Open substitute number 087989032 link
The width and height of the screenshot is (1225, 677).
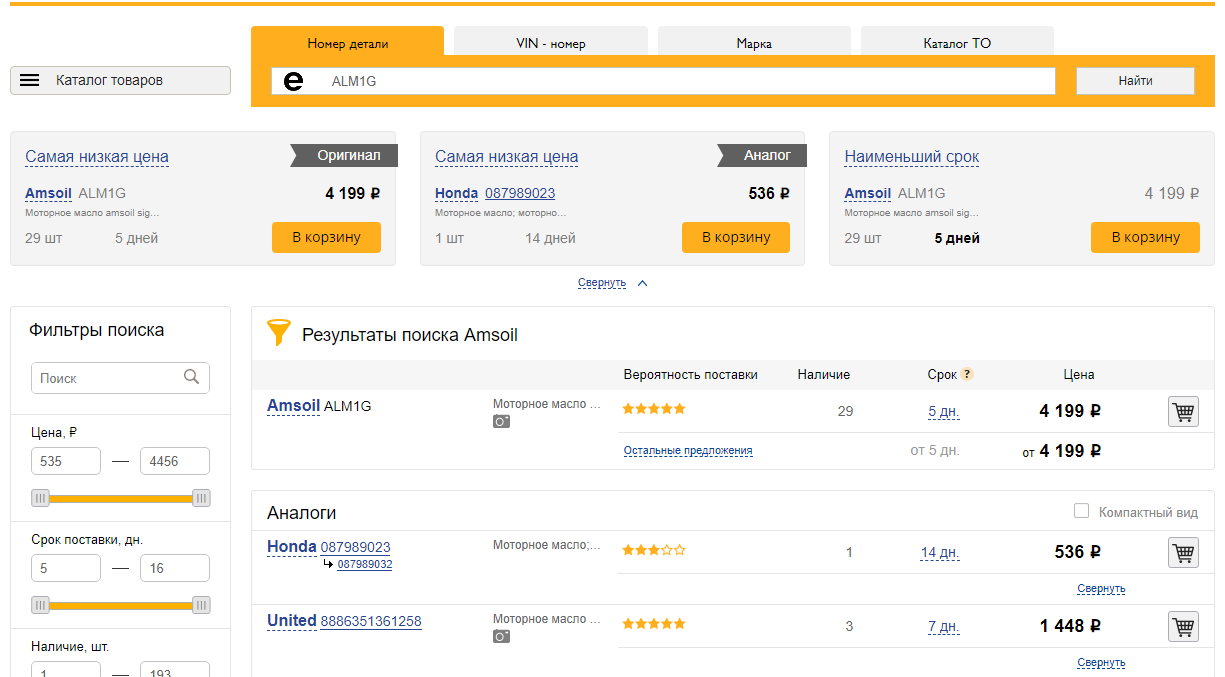pos(365,565)
